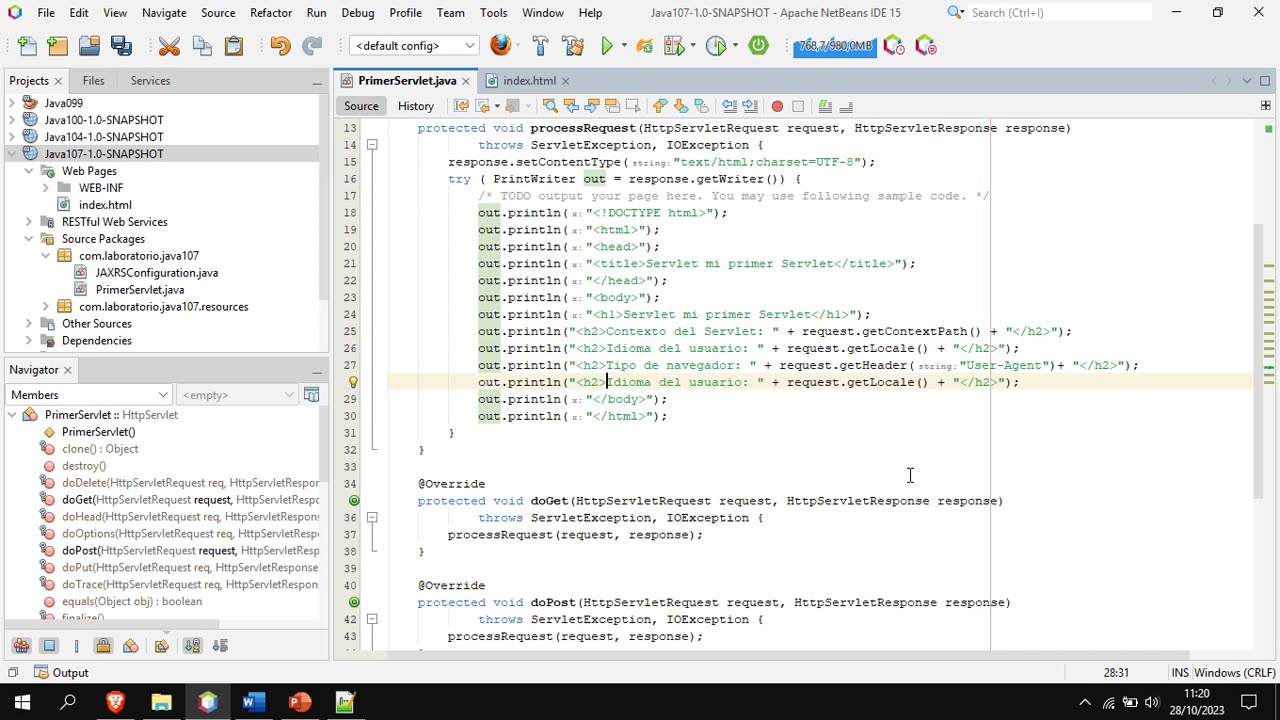Switch to the Services tab
Image resolution: width=1280 pixels, height=720 pixels.
(x=150, y=81)
